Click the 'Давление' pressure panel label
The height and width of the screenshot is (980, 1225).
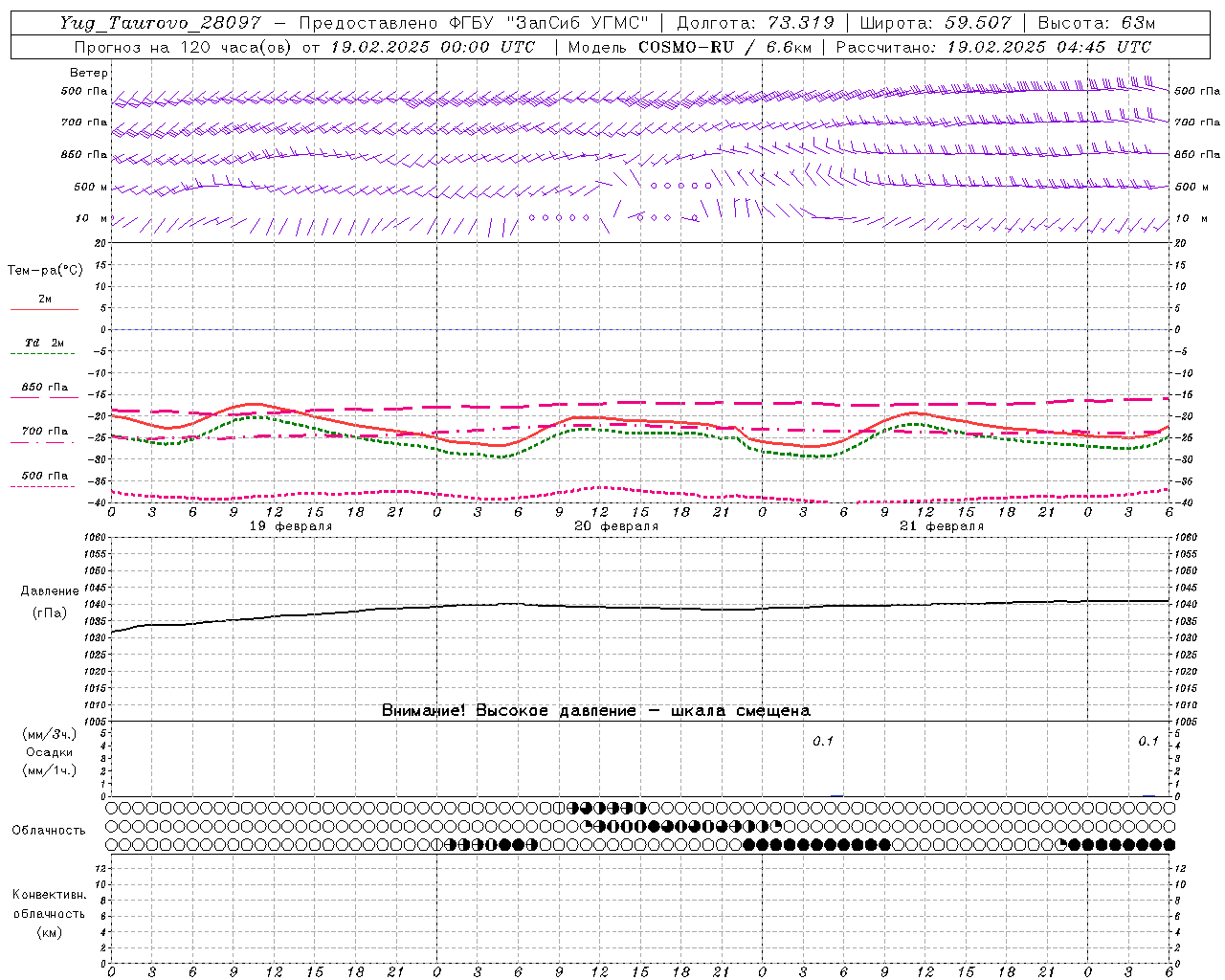(50, 591)
